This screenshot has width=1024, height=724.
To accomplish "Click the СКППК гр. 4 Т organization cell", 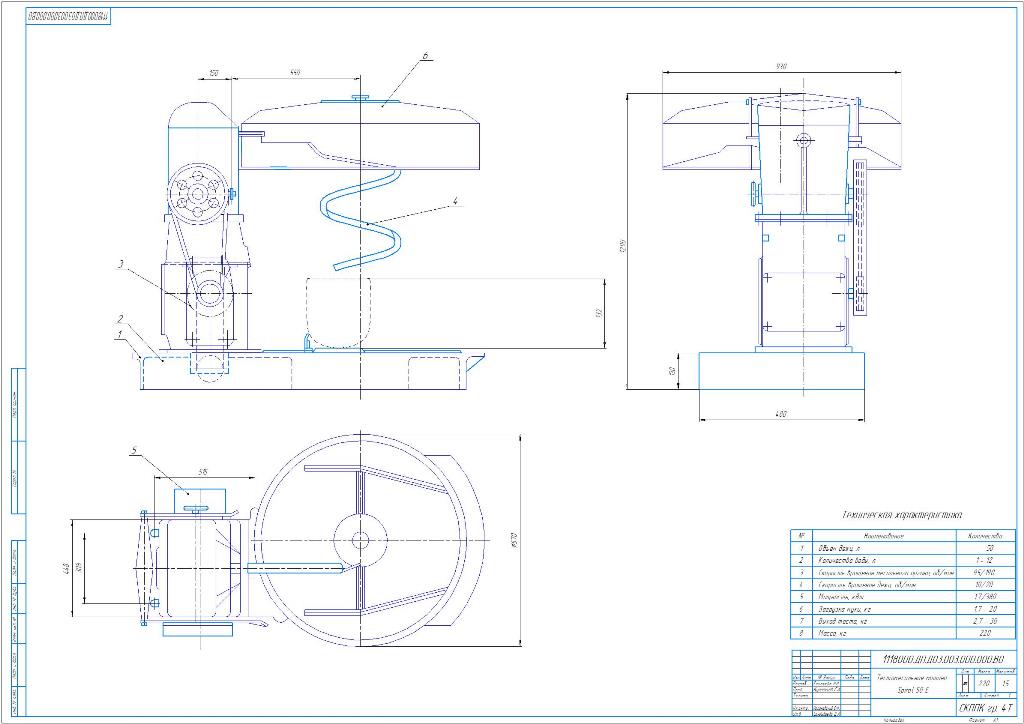I will [x=988, y=707].
